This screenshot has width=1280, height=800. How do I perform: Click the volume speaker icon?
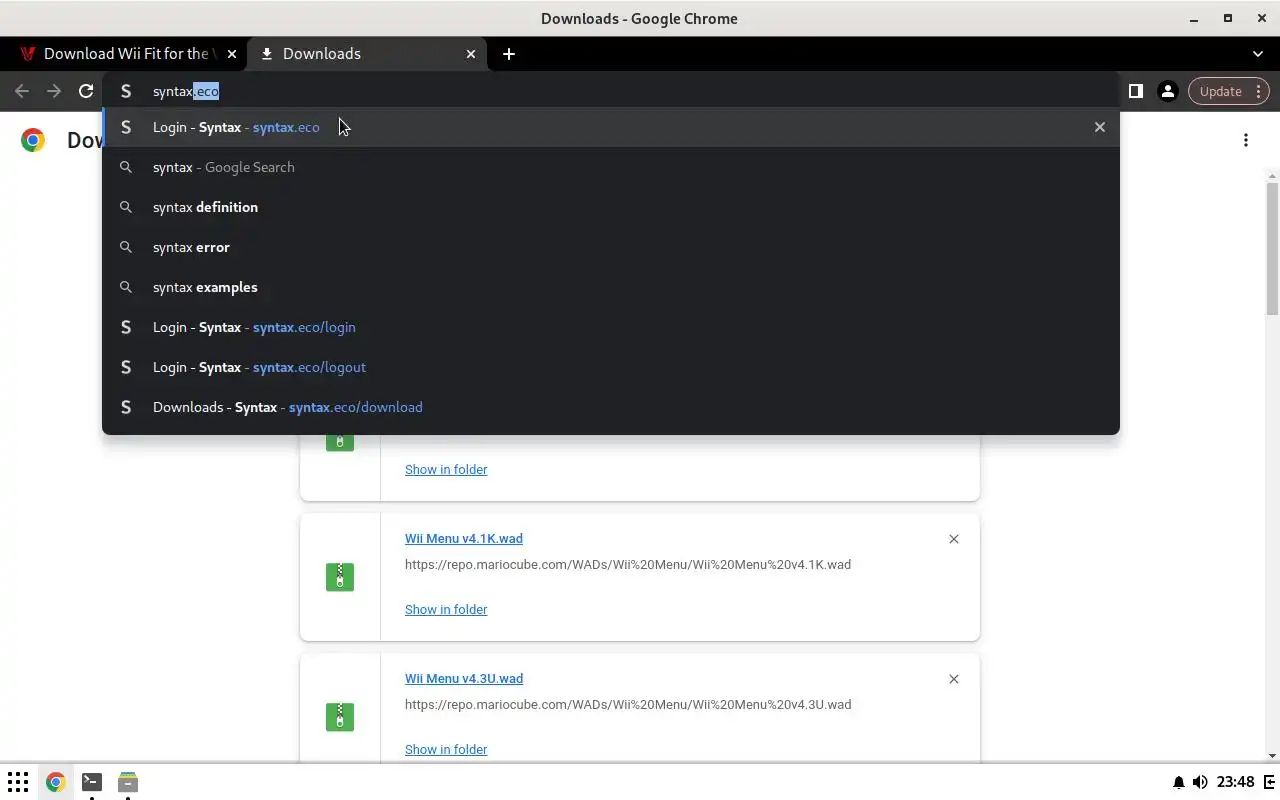(x=1200, y=782)
